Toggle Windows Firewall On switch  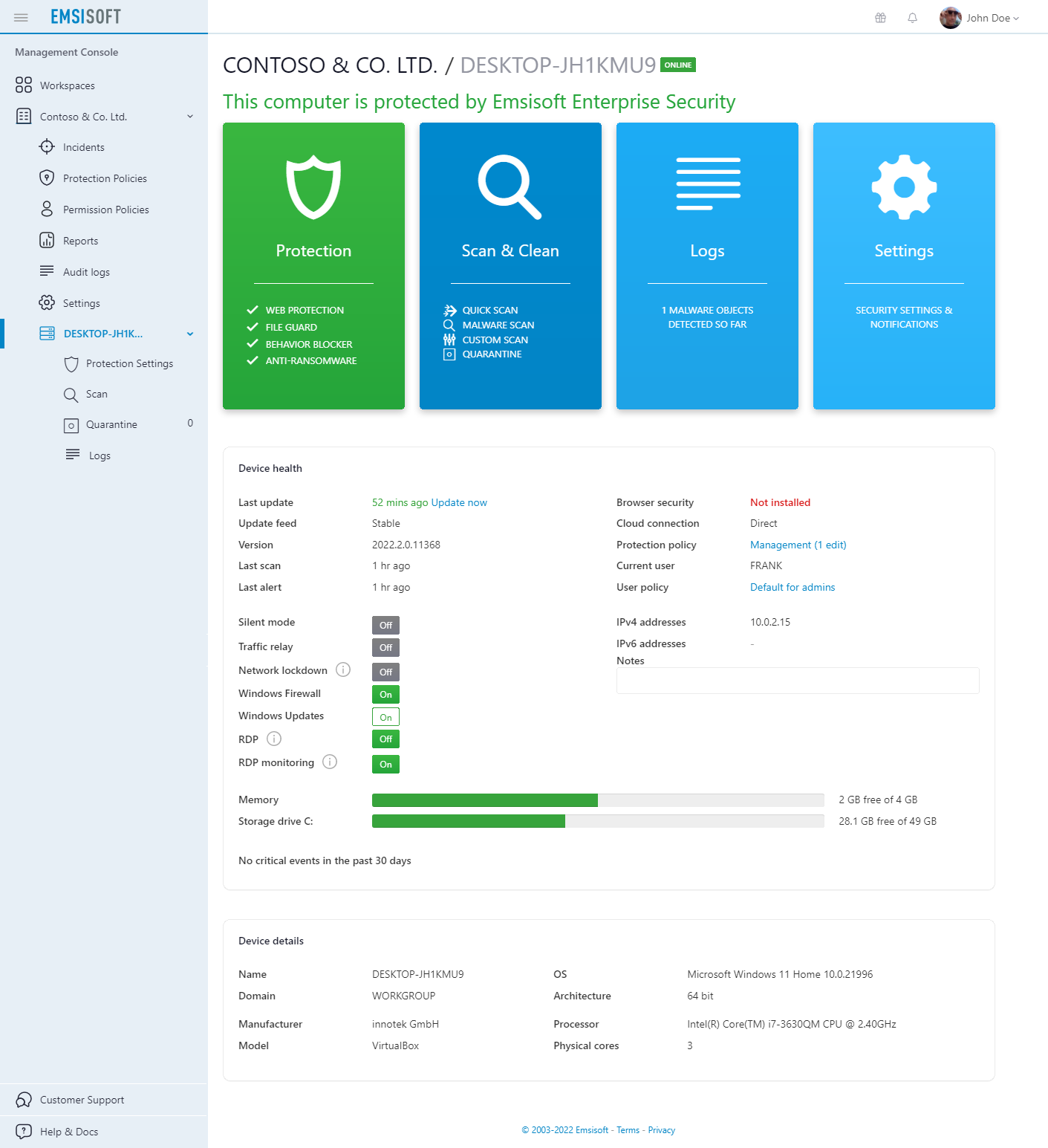[x=385, y=694]
